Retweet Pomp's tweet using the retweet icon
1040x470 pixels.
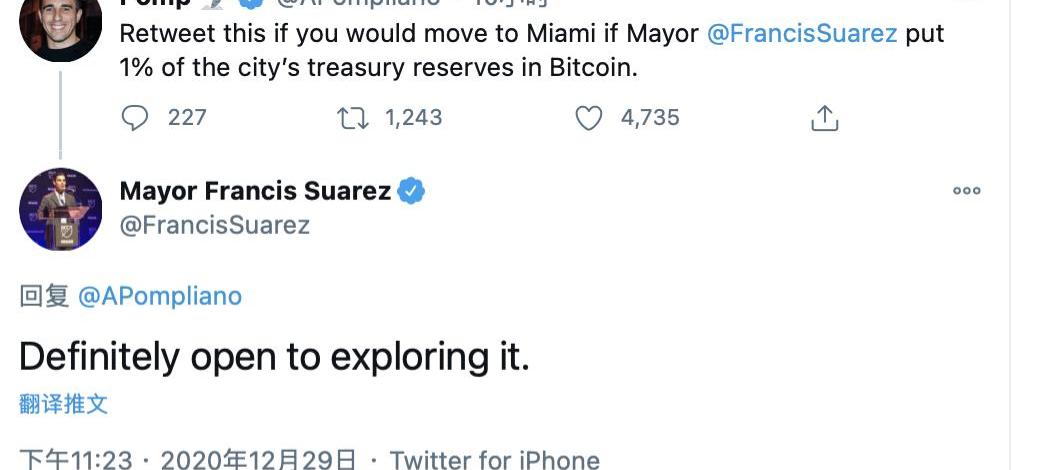click(x=352, y=118)
